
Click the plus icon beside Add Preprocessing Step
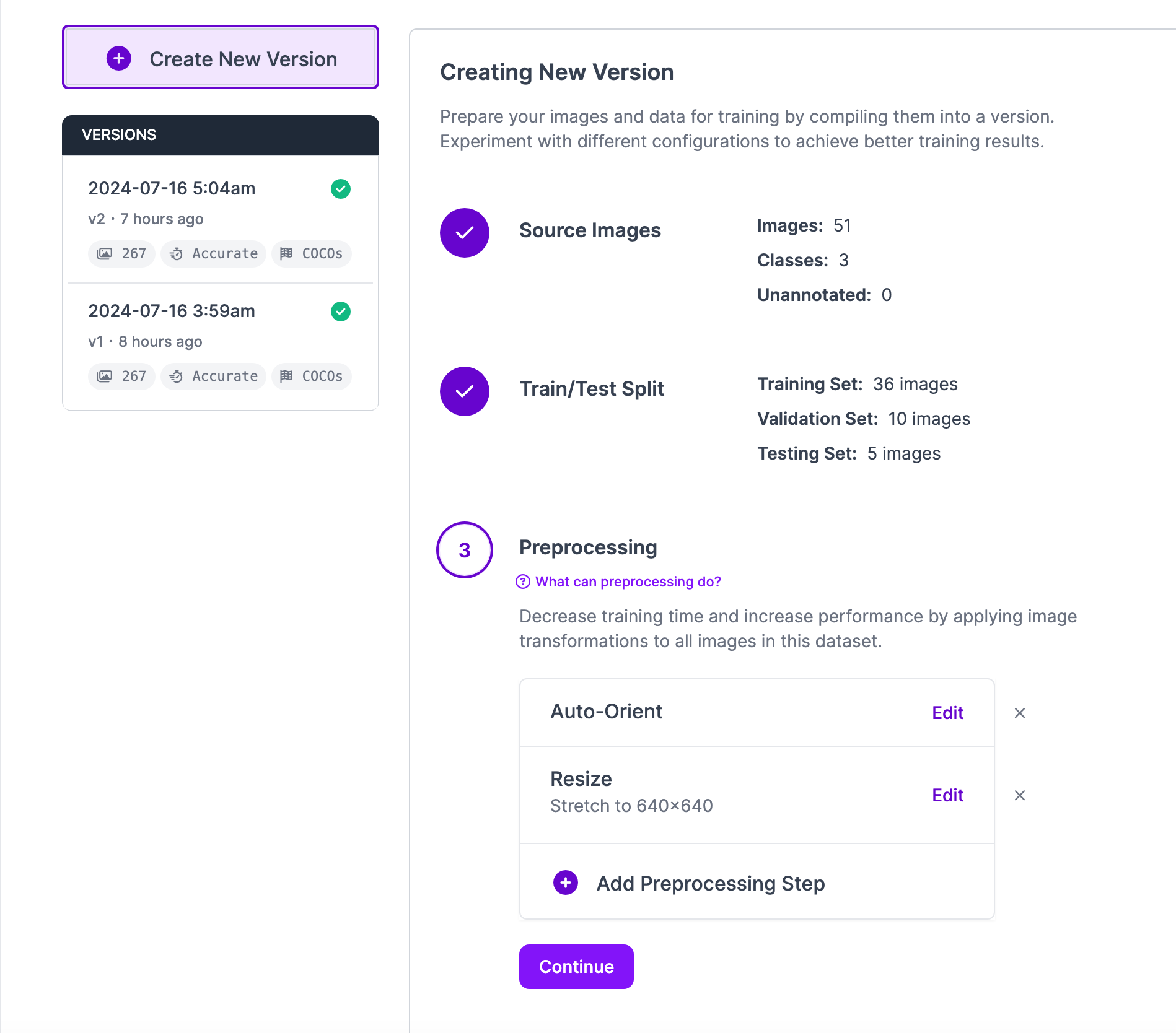[566, 883]
